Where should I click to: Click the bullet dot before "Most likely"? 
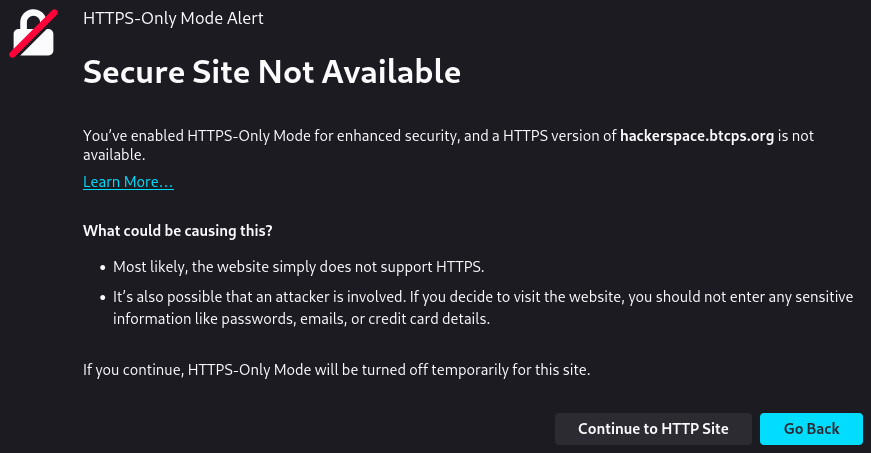[102, 268]
